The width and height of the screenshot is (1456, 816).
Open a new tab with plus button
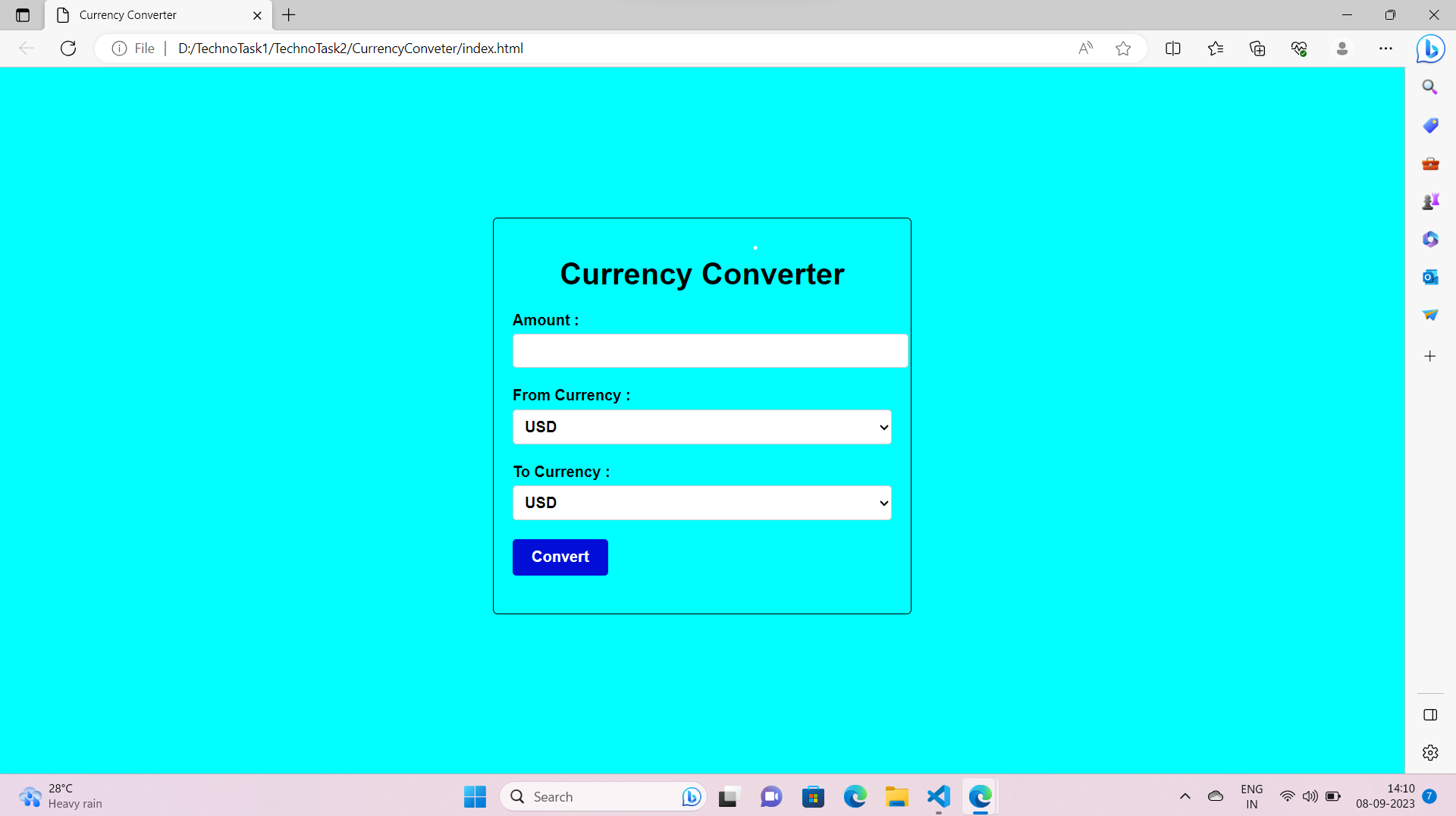pos(289,15)
